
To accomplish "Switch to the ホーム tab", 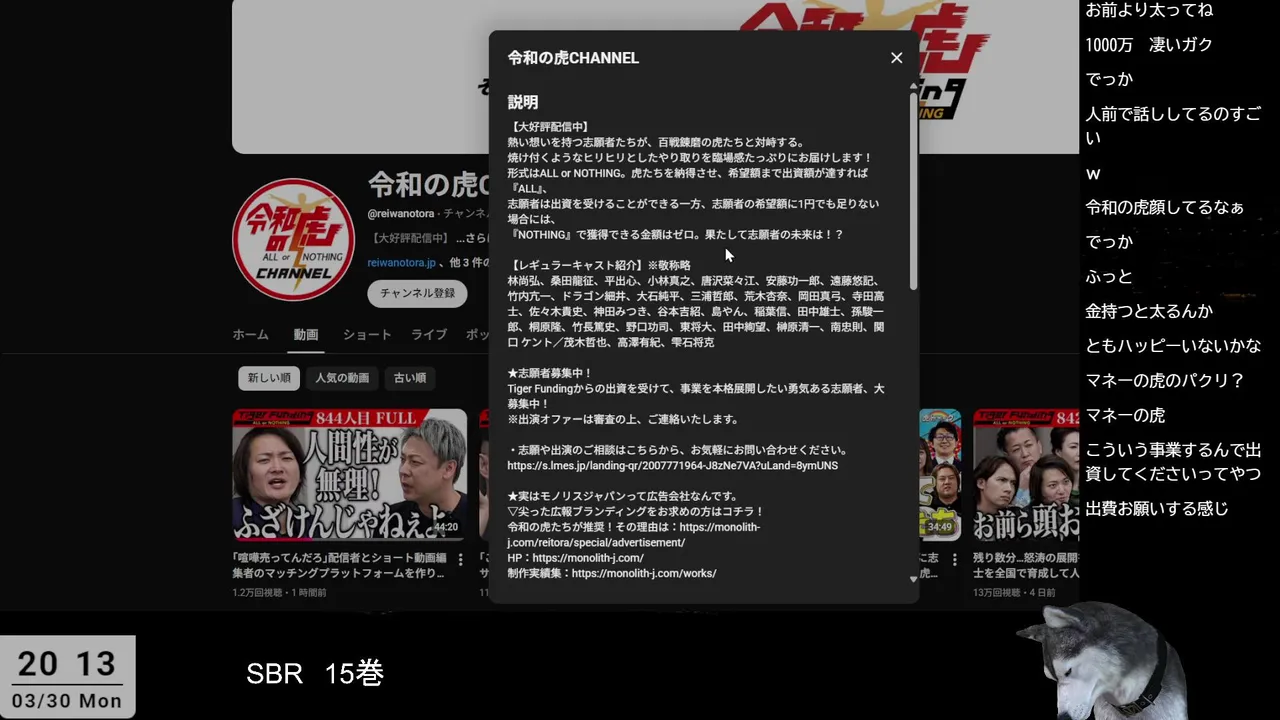I will (250, 335).
